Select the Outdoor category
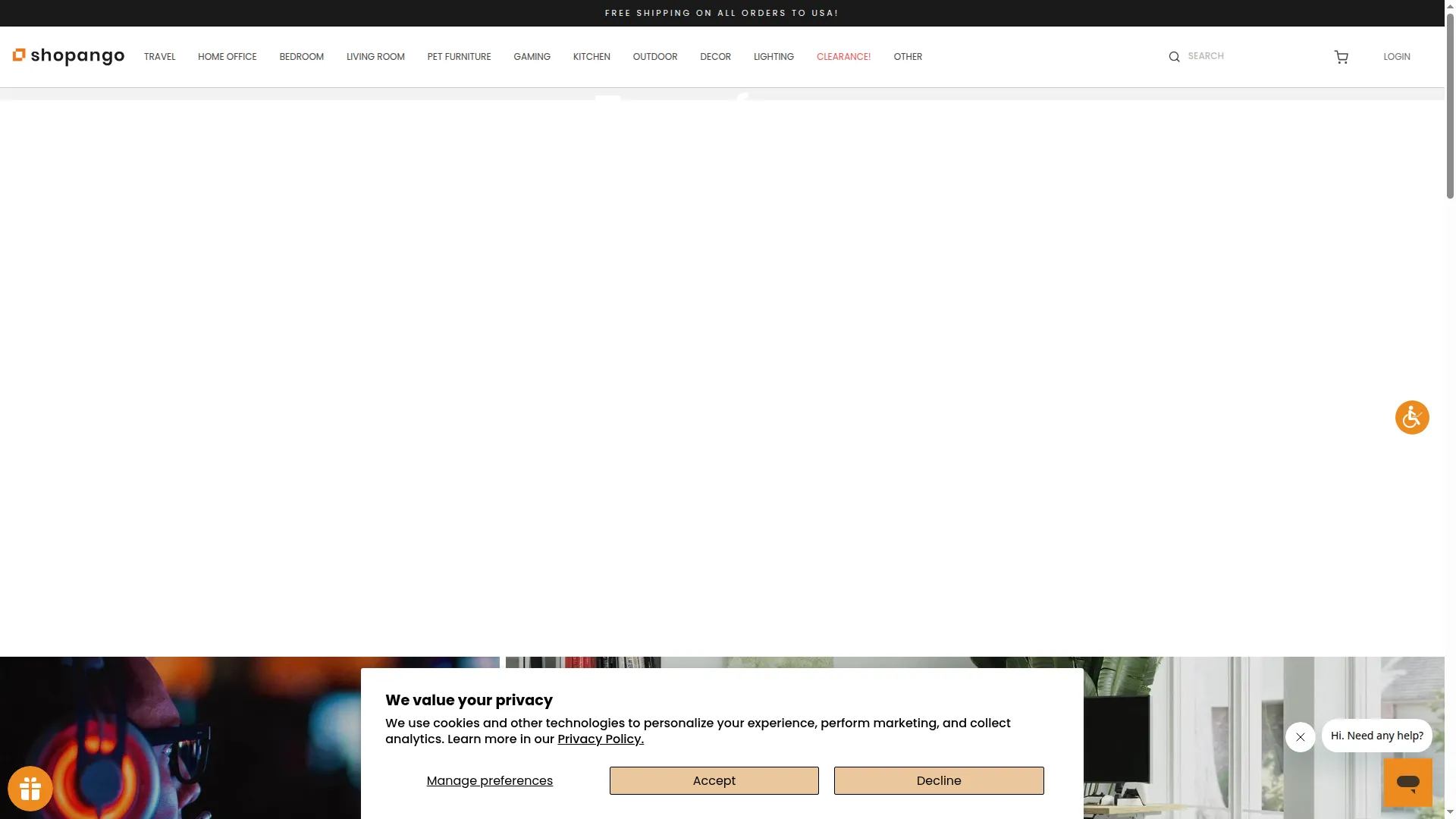The width and height of the screenshot is (1456, 819). point(655,57)
